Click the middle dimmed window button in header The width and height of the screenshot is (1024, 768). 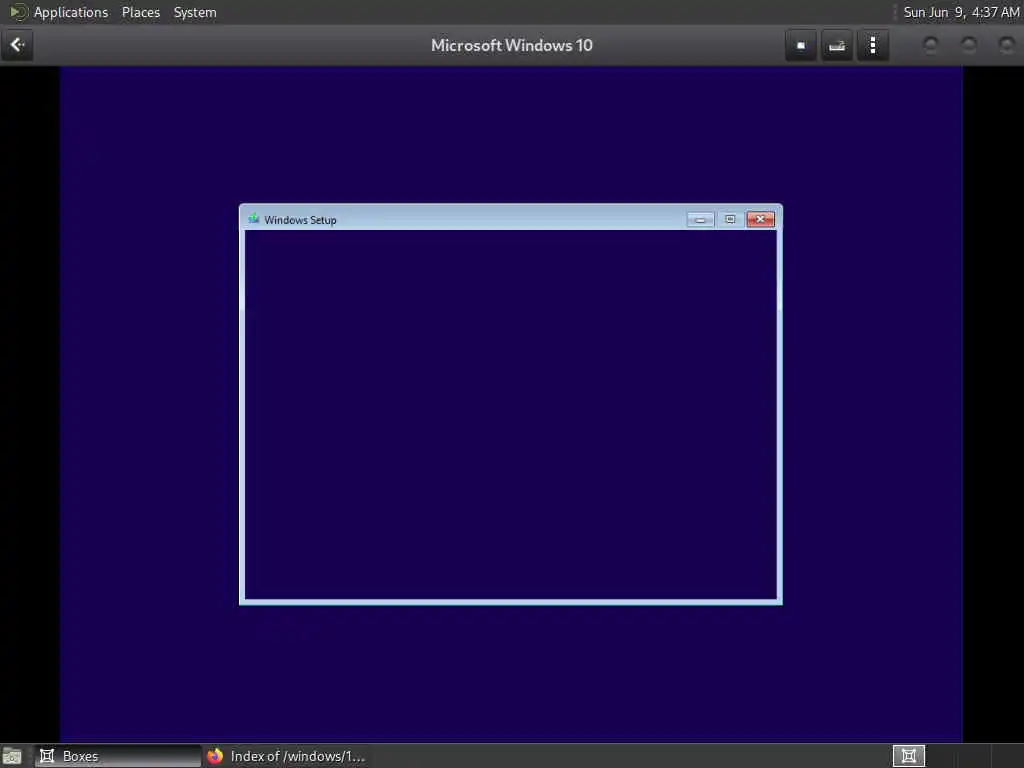(968, 45)
